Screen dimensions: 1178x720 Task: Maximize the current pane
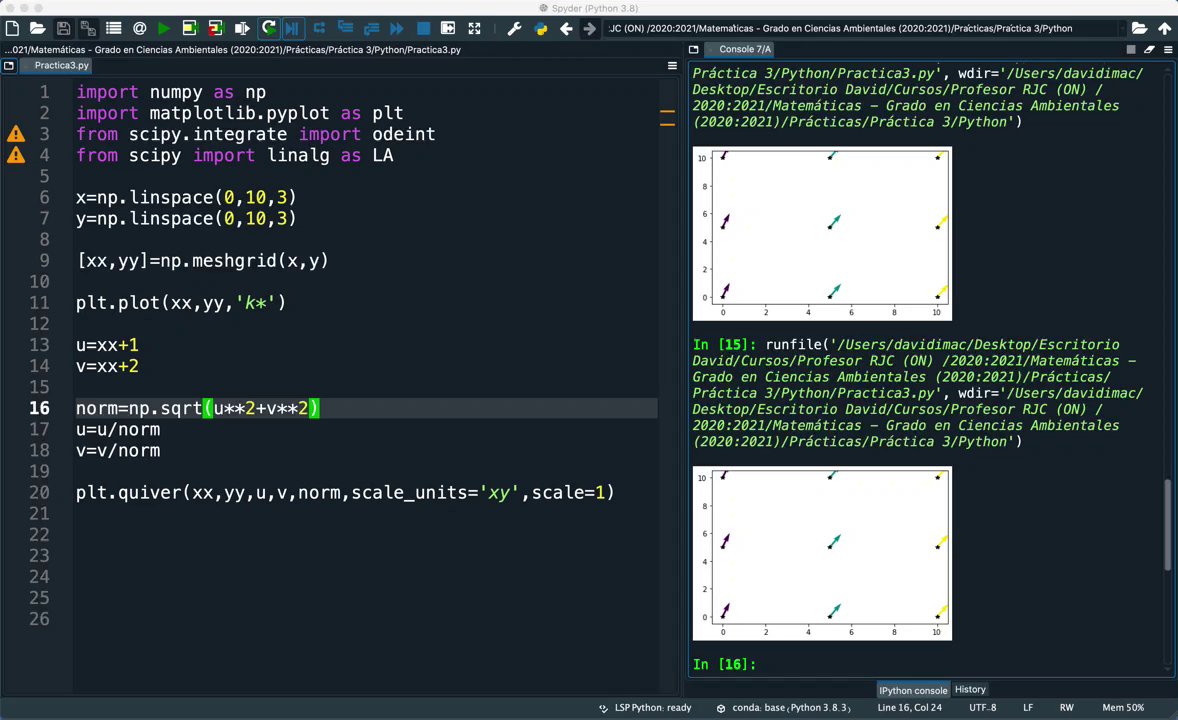click(x=448, y=29)
